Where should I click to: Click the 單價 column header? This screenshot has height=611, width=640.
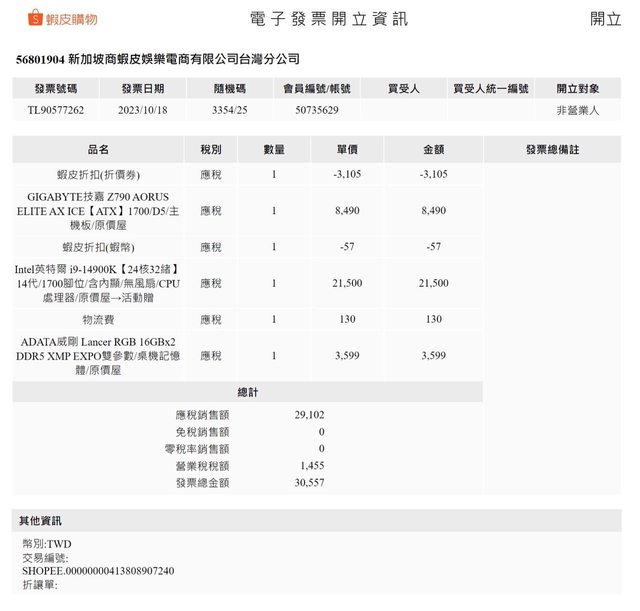click(347, 149)
